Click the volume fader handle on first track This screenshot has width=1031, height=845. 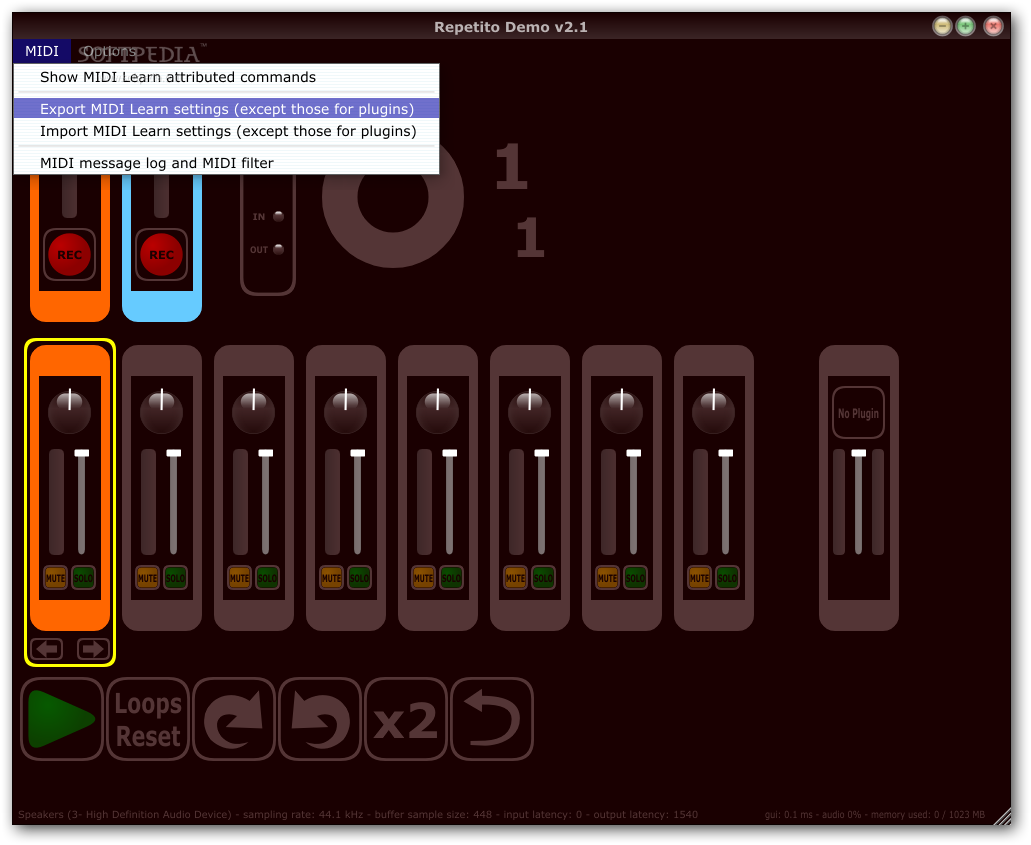(82, 453)
